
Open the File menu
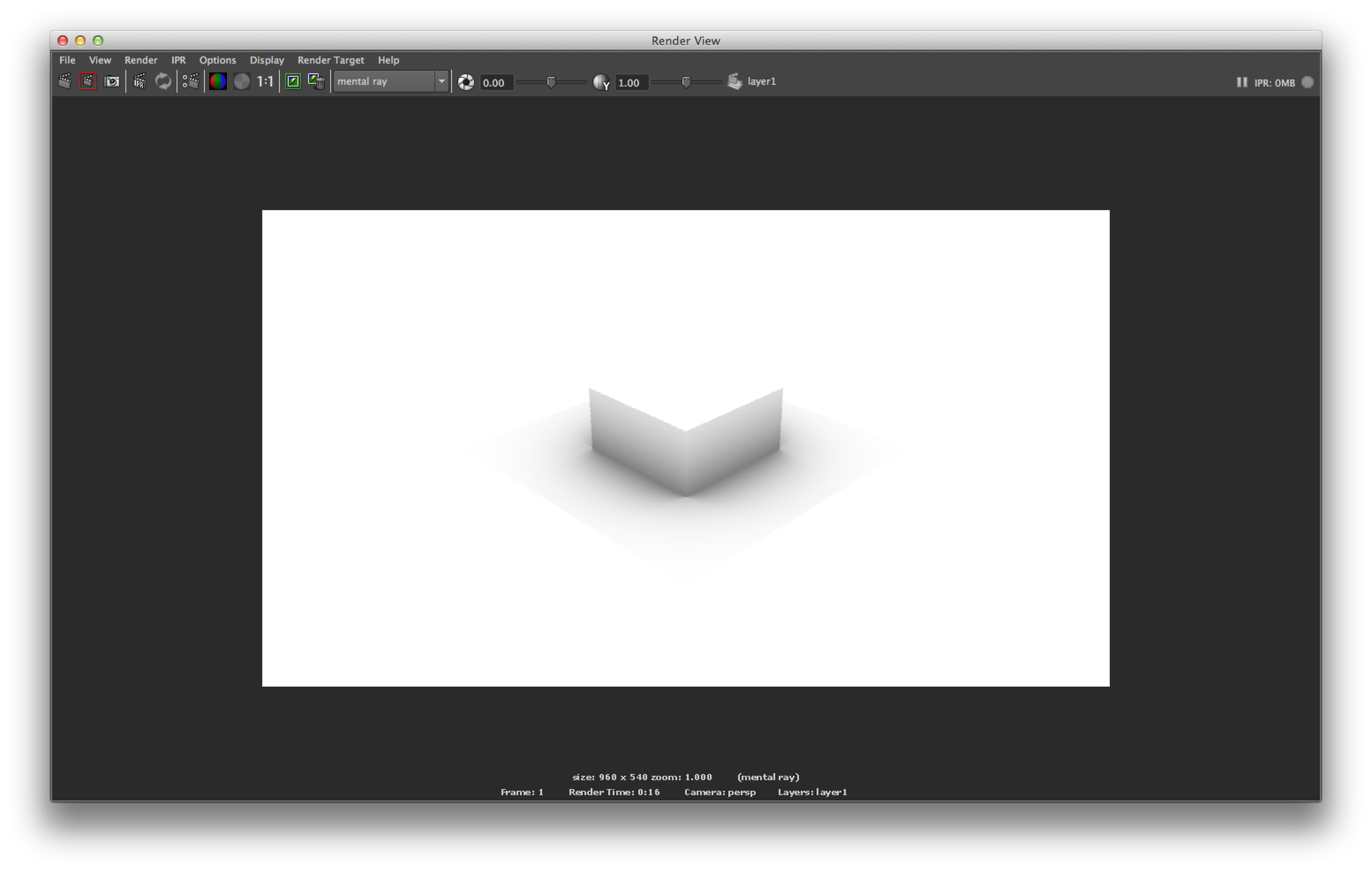click(x=67, y=59)
